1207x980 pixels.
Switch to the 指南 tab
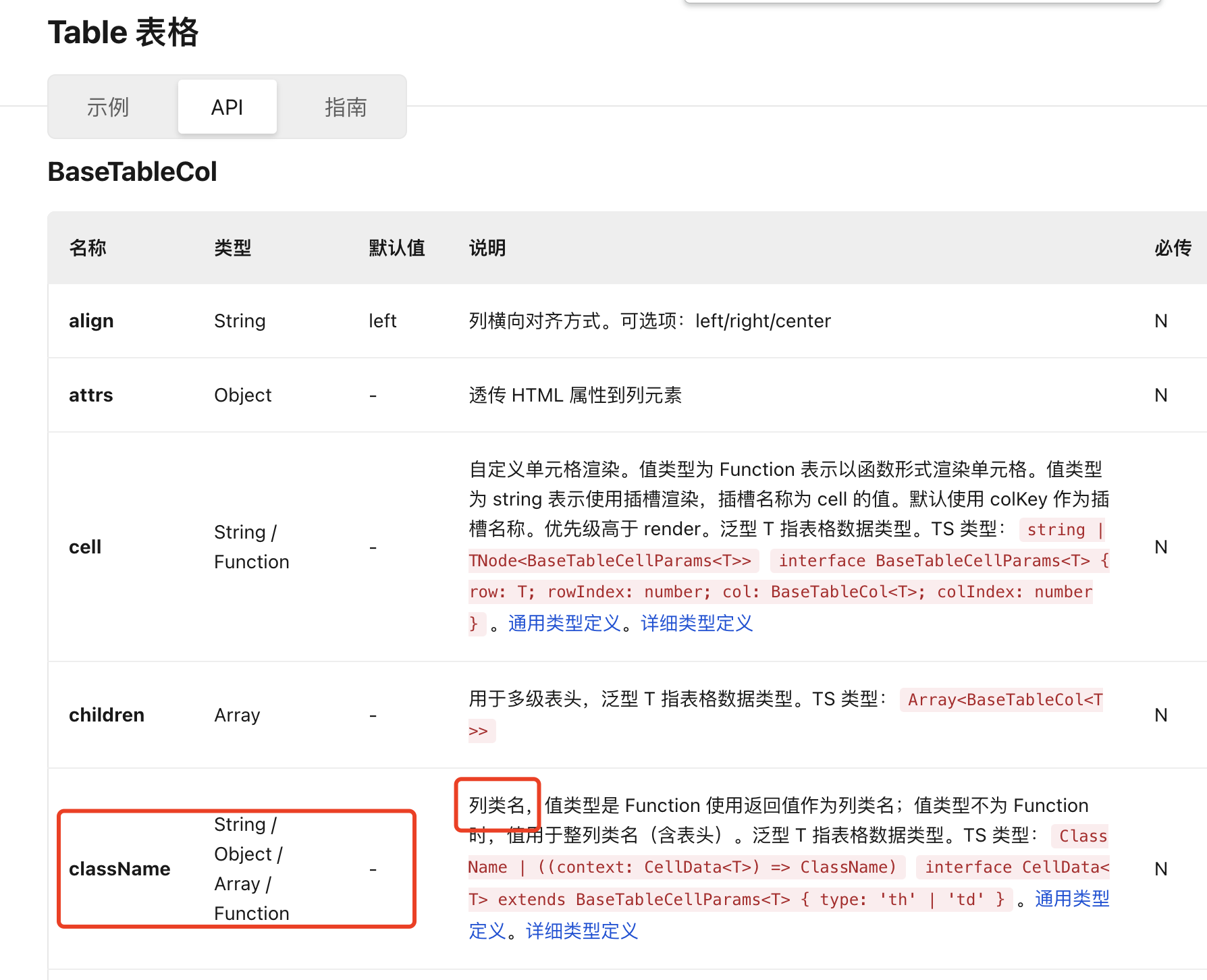[345, 107]
